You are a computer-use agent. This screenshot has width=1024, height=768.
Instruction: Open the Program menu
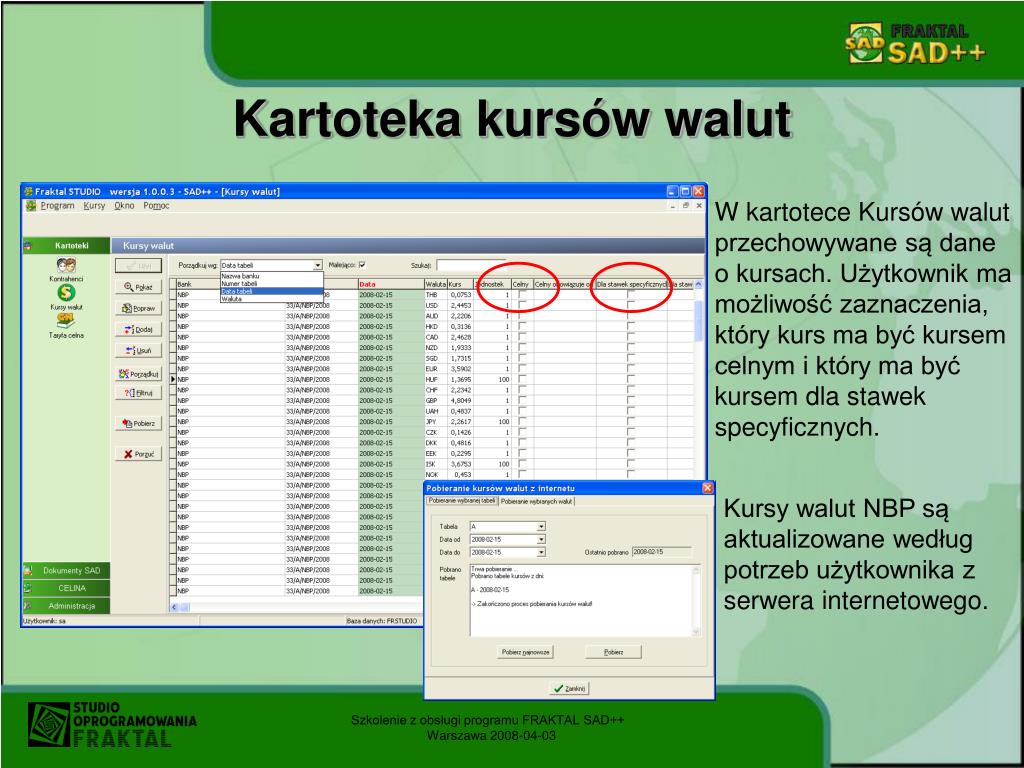coord(57,206)
